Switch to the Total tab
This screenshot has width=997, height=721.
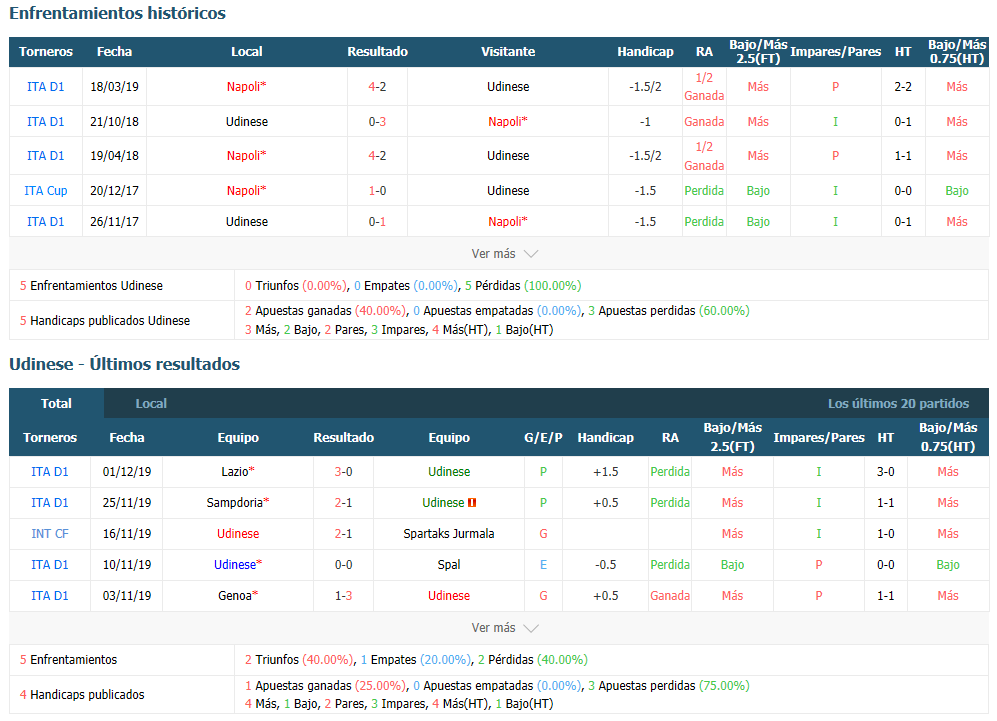(56, 403)
